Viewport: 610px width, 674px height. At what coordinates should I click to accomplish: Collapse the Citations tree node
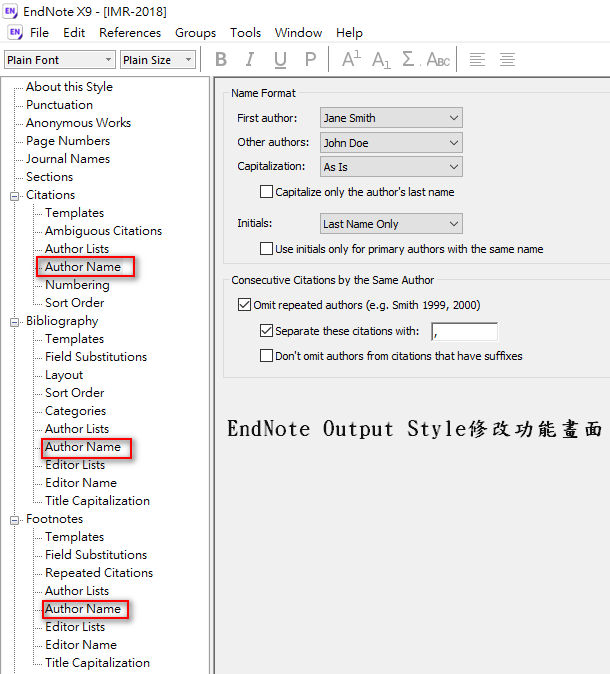click(15, 196)
